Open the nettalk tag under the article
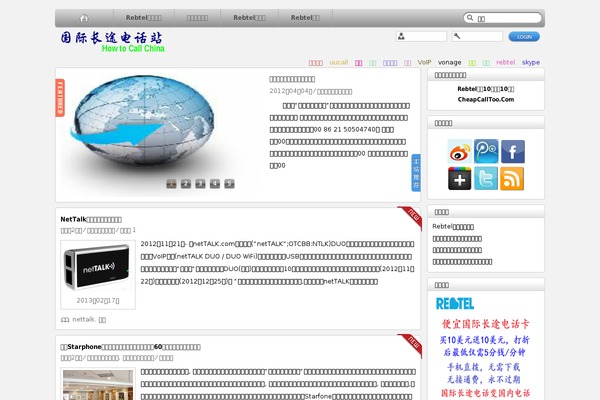Screen dimensions: 600x400 tap(83, 319)
